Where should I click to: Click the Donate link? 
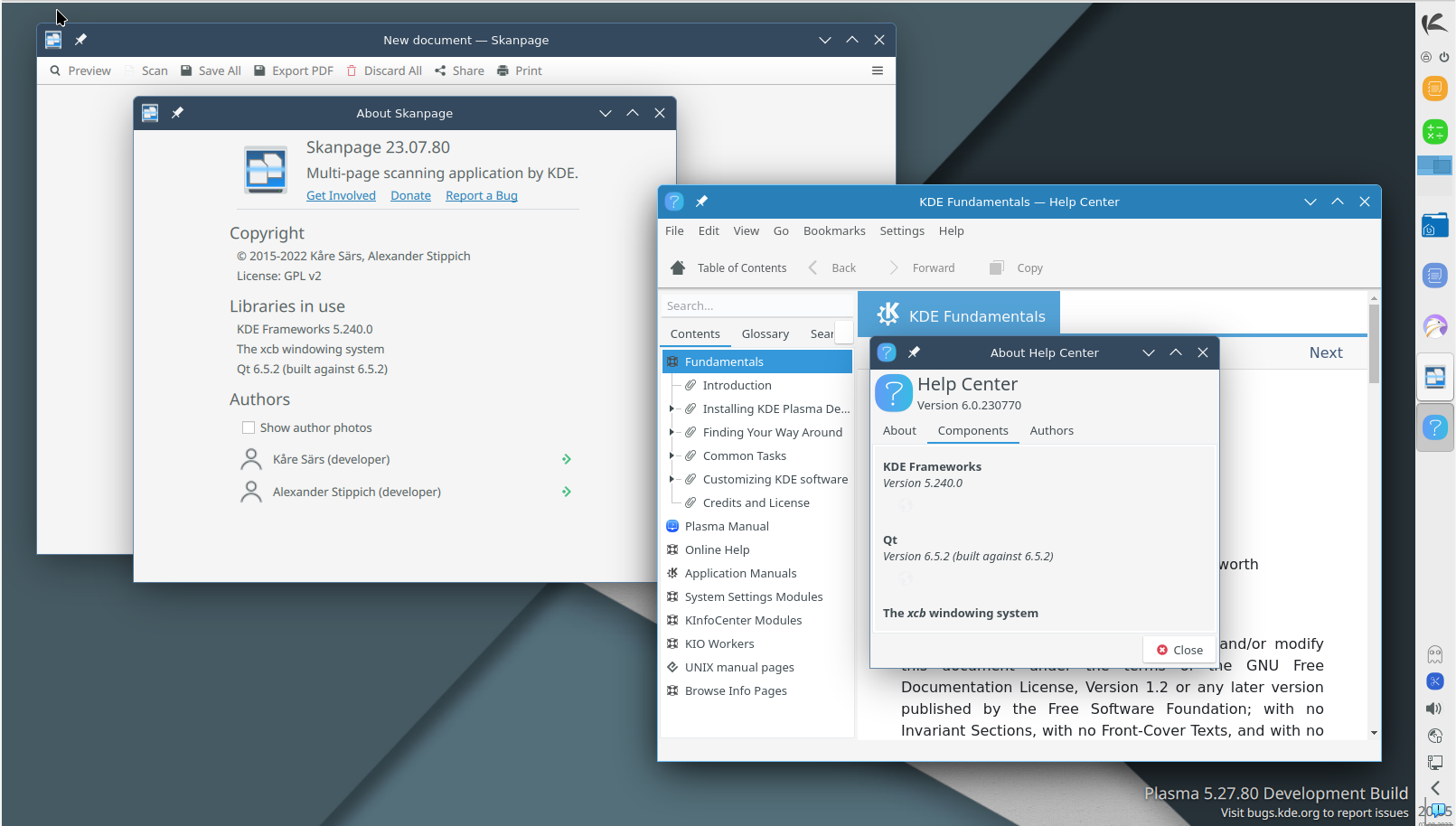[410, 195]
